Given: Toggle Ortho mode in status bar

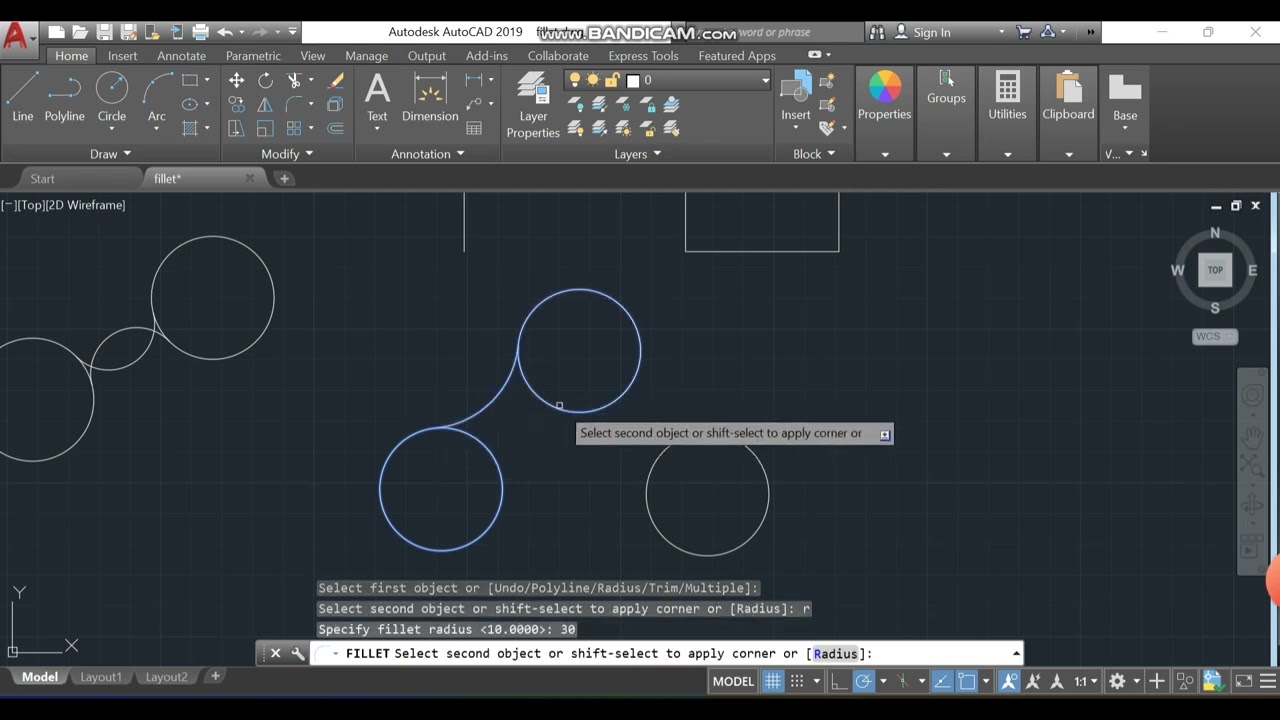Looking at the screenshot, I should pos(838,681).
